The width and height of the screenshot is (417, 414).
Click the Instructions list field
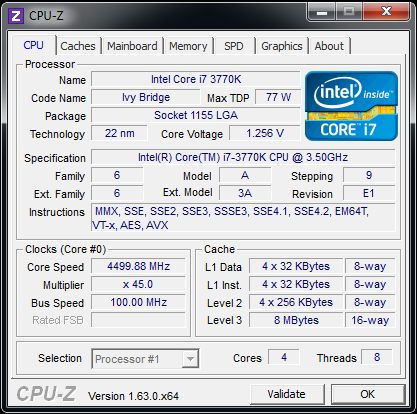[243, 218]
